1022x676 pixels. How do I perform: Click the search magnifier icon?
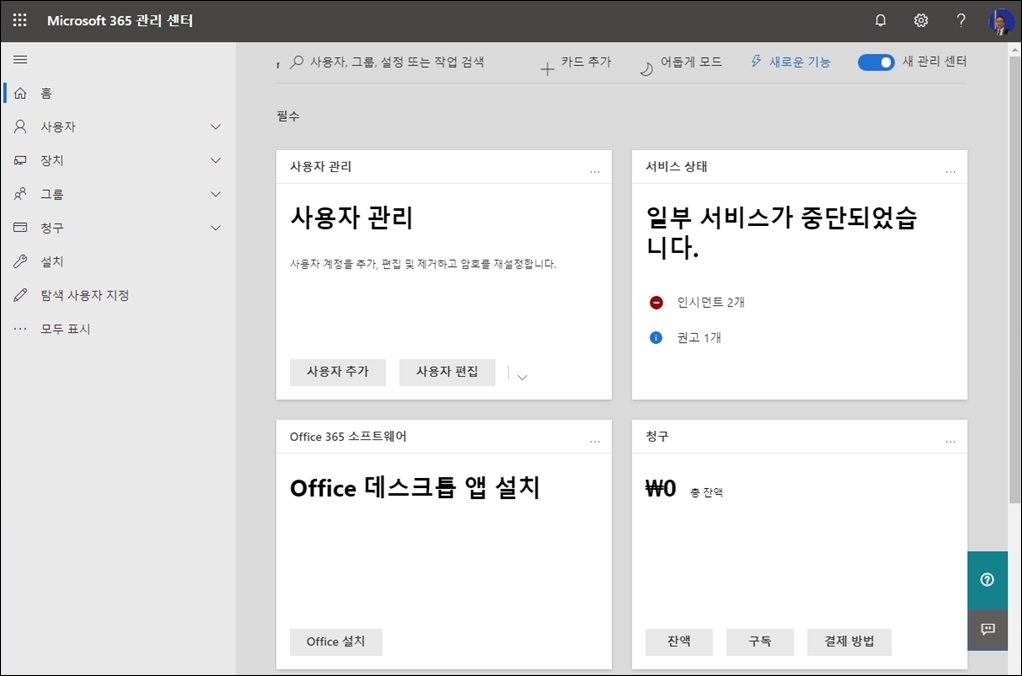tap(297, 62)
